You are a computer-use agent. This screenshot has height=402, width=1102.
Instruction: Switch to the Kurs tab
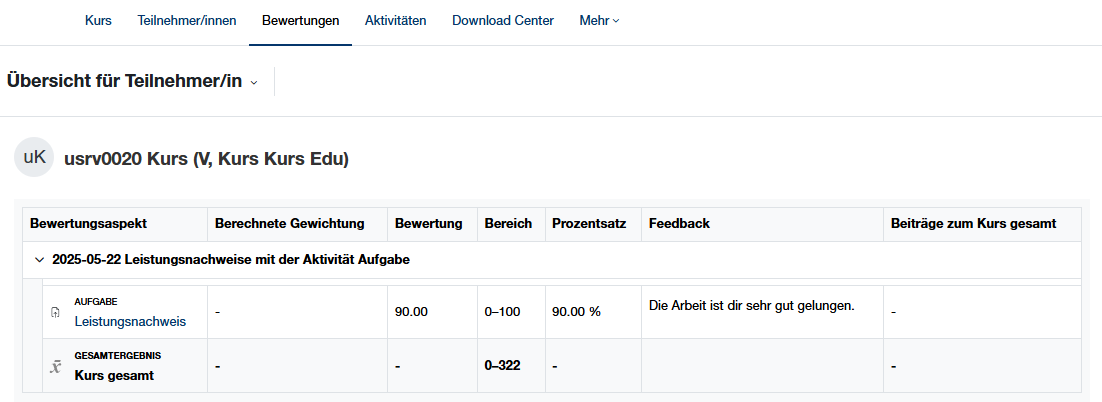tap(98, 20)
